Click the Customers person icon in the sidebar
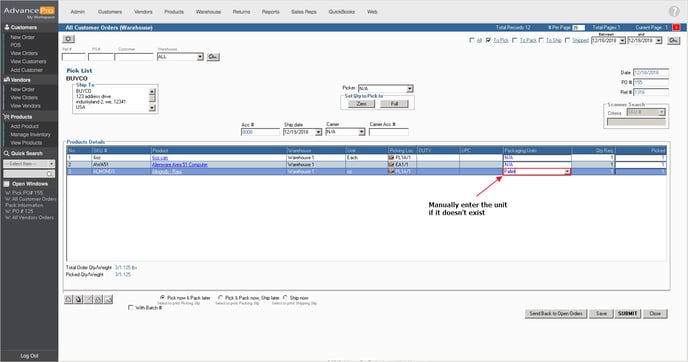This screenshot has height=362, width=688. coord(7,27)
